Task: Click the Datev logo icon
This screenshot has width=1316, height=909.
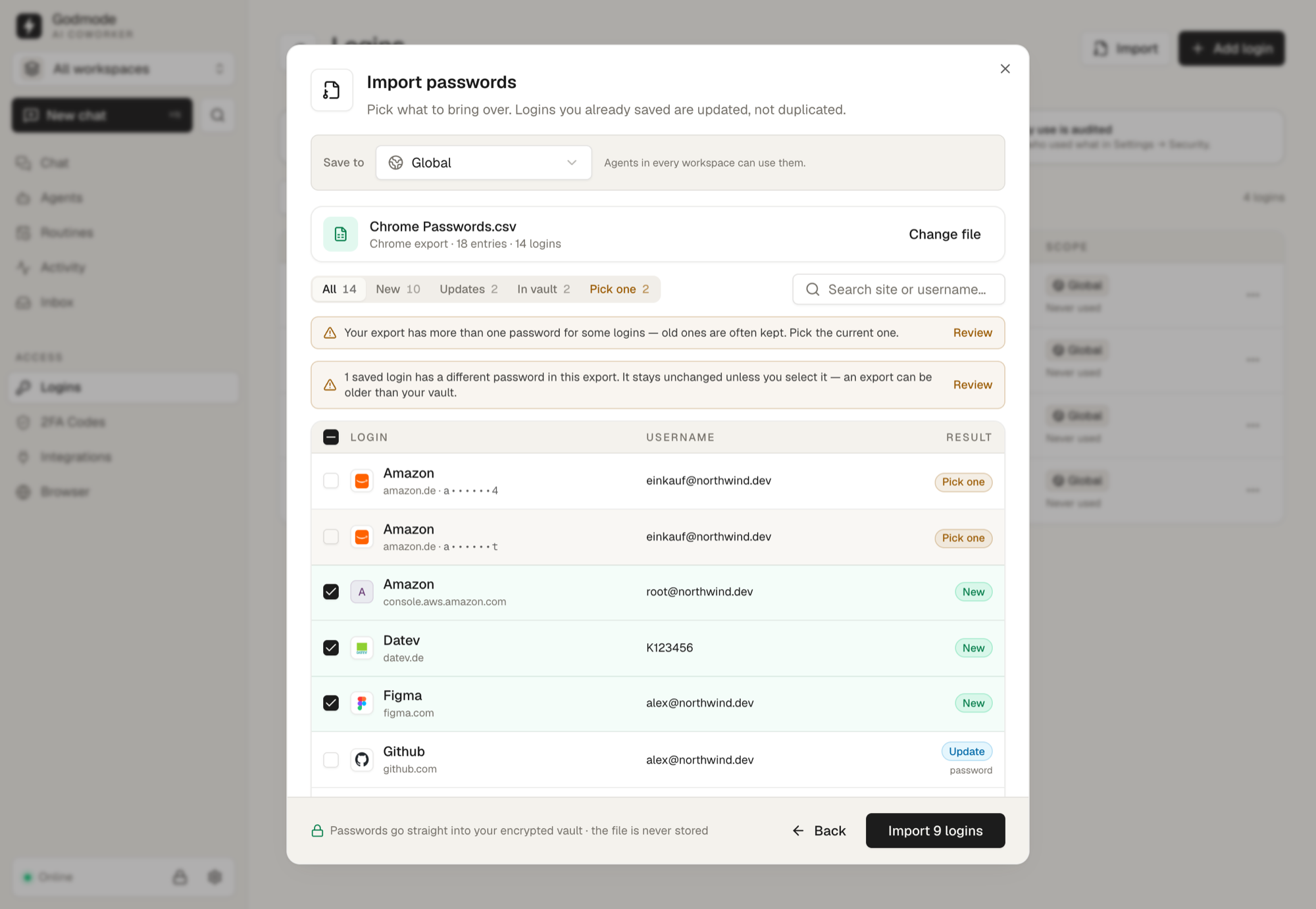Action: click(362, 648)
